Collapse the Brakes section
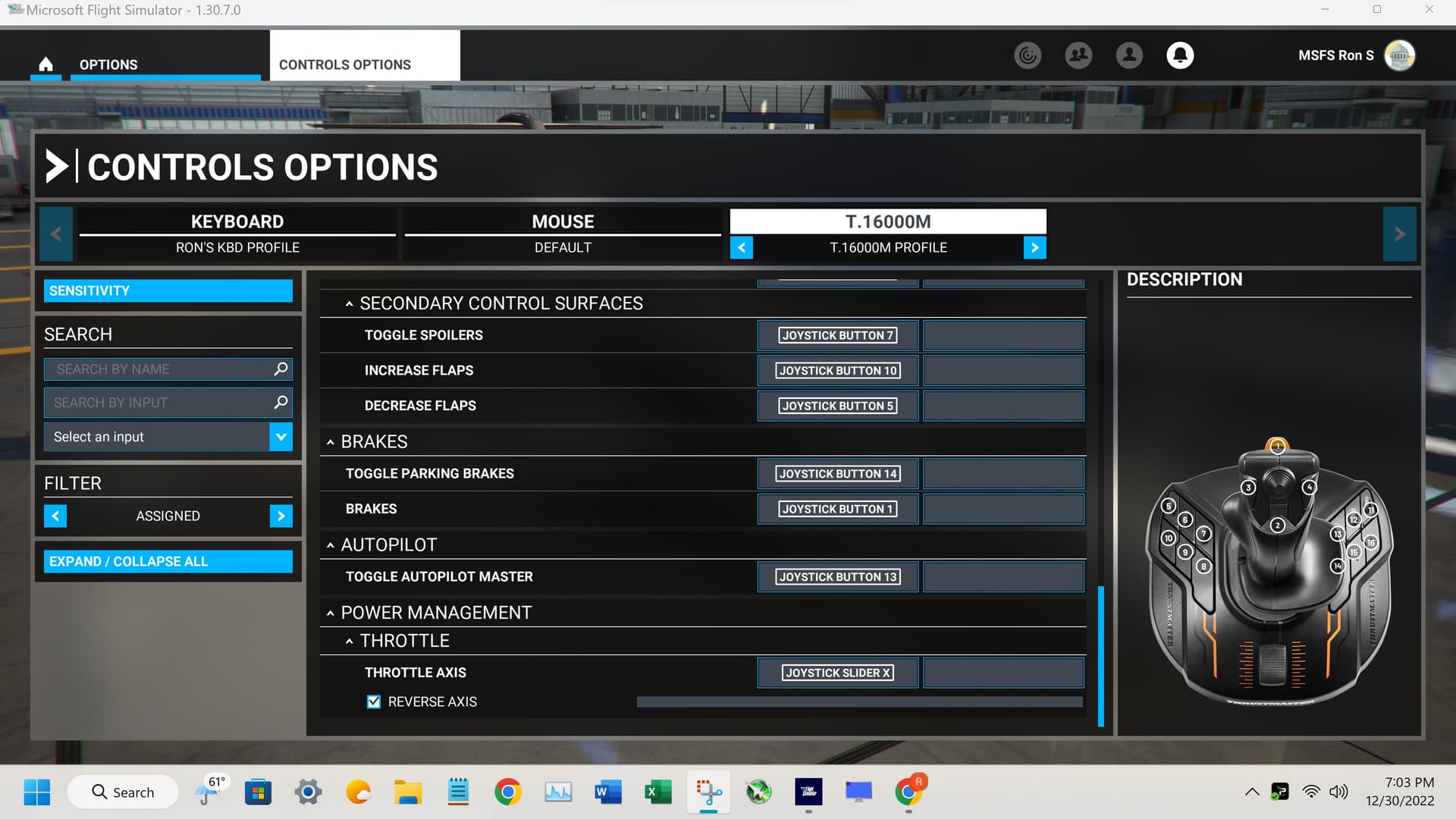The width and height of the screenshot is (1456, 819). pyautogui.click(x=330, y=442)
